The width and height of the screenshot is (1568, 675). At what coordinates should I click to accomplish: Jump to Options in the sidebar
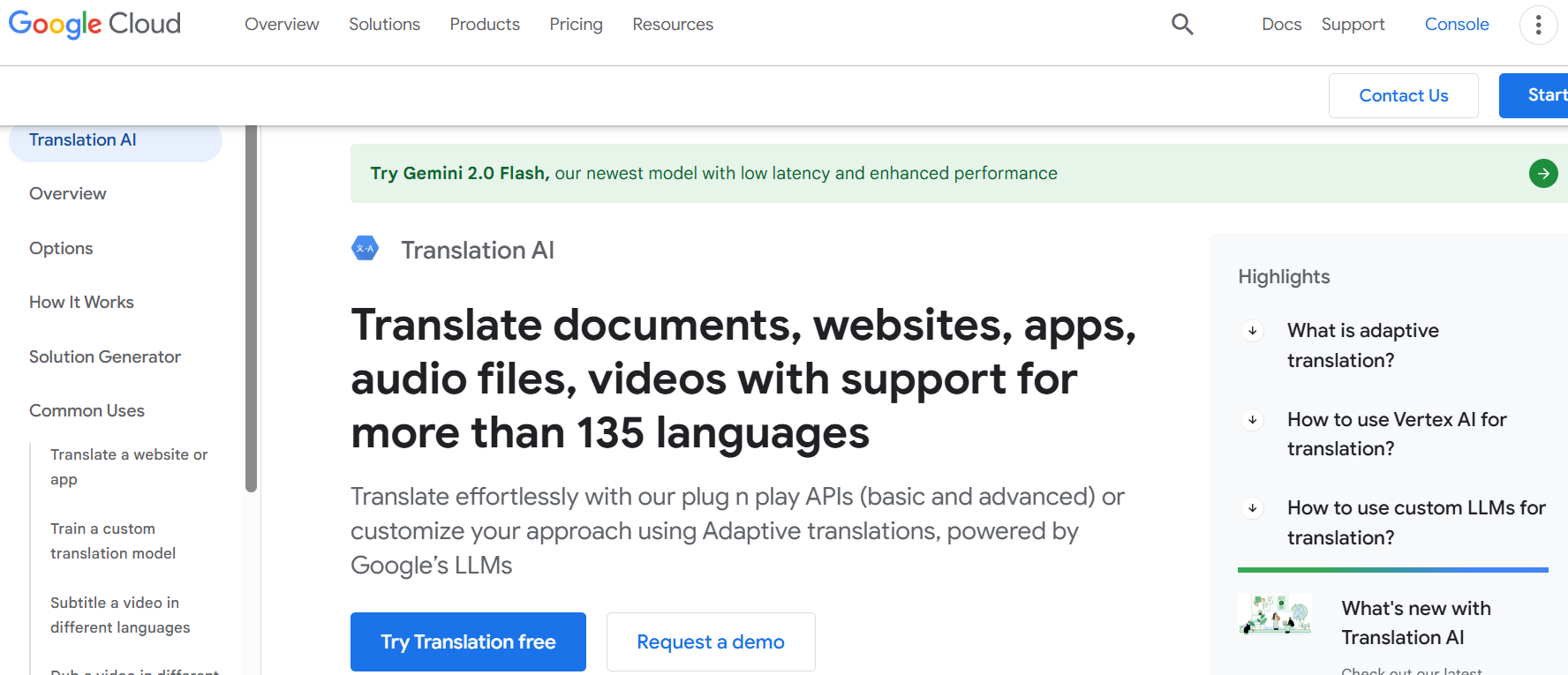pos(61,248)
